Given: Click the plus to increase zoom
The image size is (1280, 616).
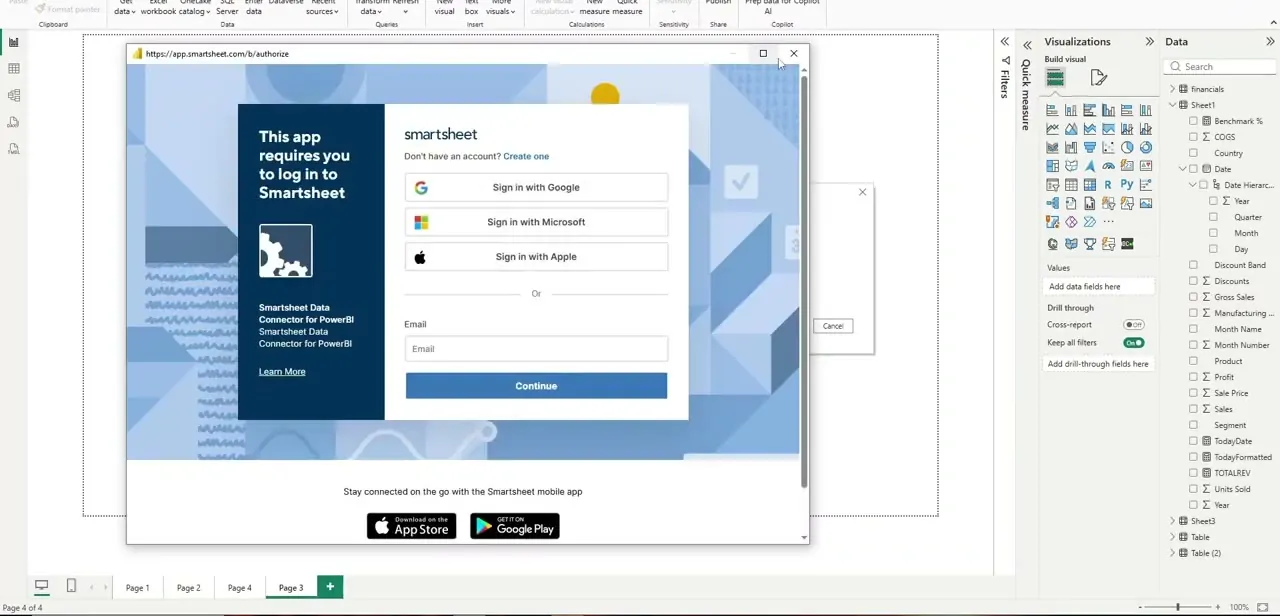Looking at the screenshot, I should pyautogui.click(x=1217, y=607).
